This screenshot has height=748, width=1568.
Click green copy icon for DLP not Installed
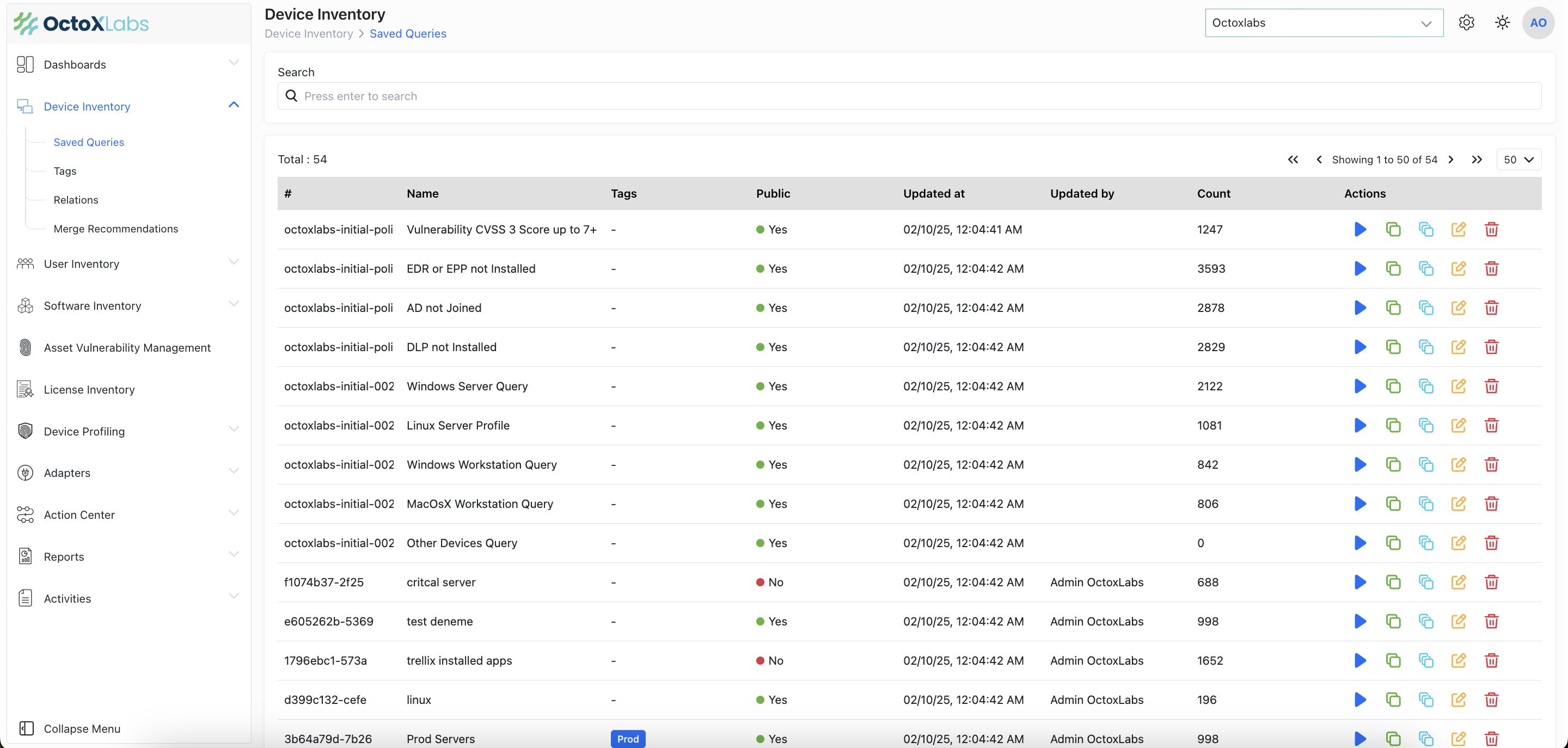click(x=1393, y=347)
